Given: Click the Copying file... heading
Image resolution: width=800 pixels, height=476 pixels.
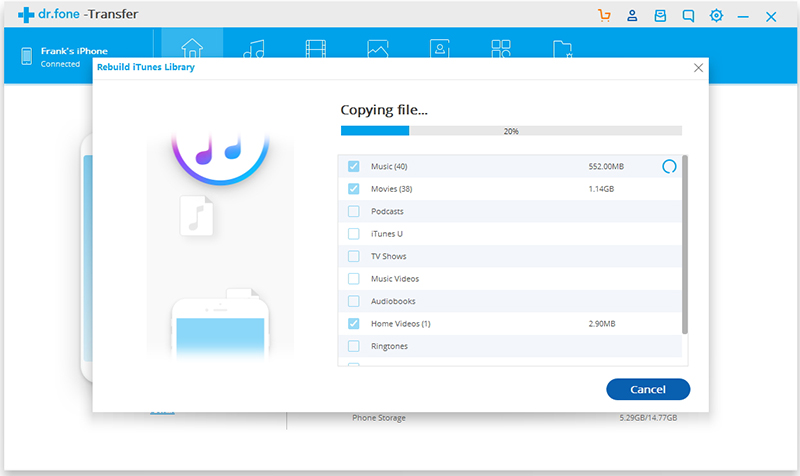Looking at the screenshot, I should tap(384, 110).
